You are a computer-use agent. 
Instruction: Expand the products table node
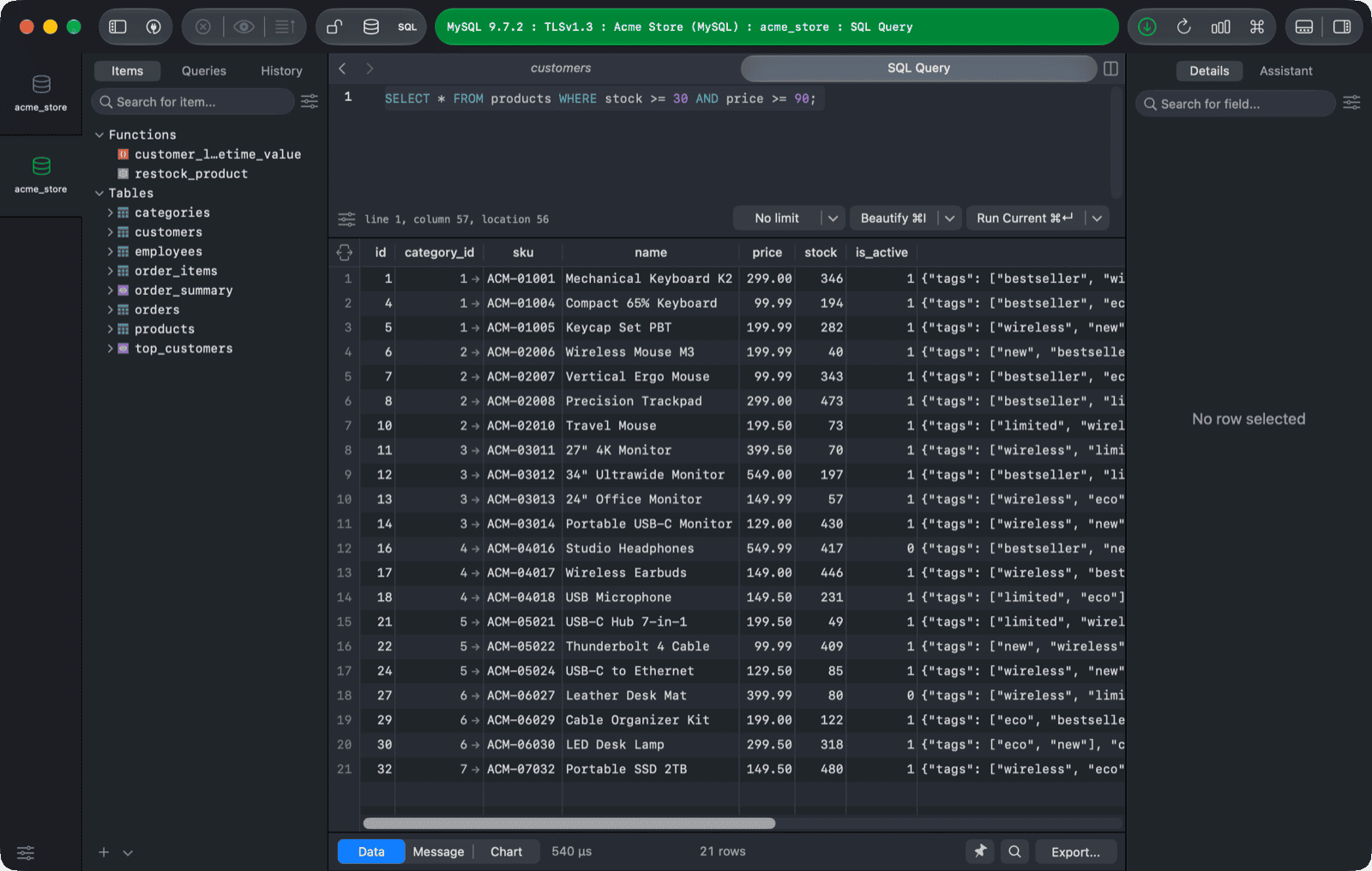click(x=110, y=329)
